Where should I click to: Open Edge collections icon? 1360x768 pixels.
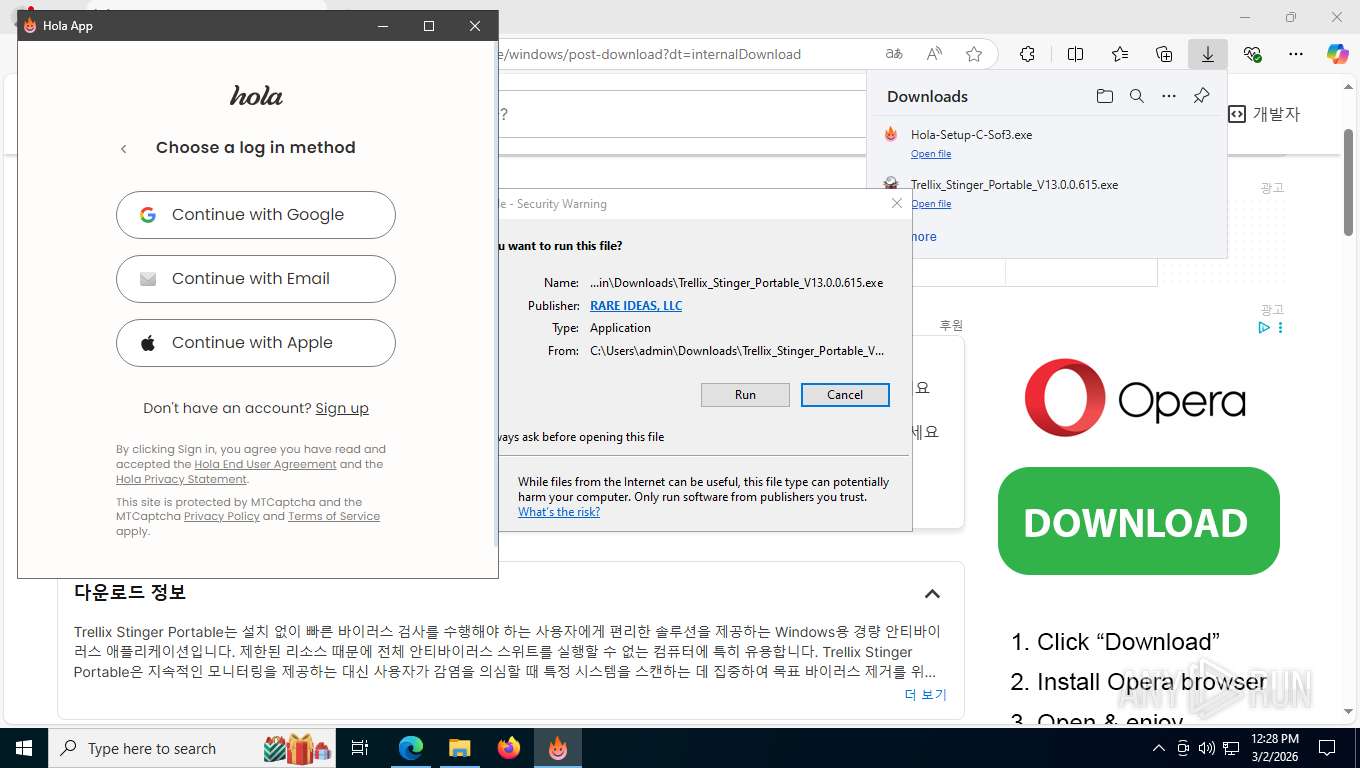1164,54
